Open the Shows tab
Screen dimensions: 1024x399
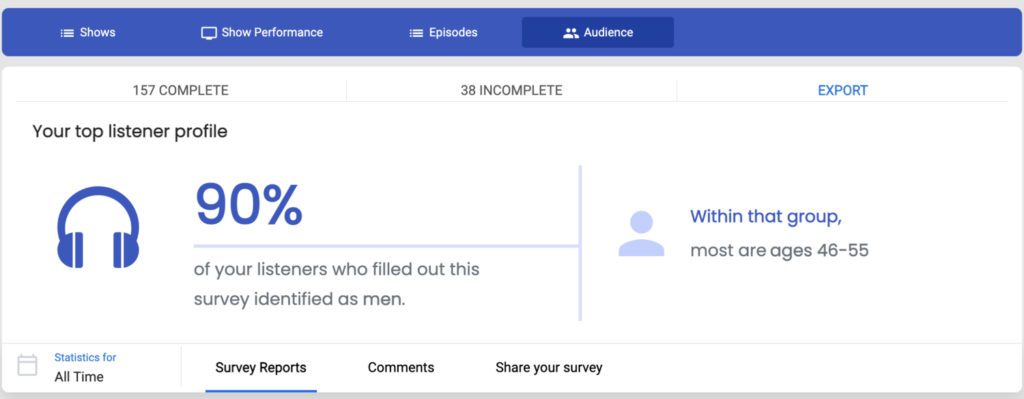(x=88, y=33)
